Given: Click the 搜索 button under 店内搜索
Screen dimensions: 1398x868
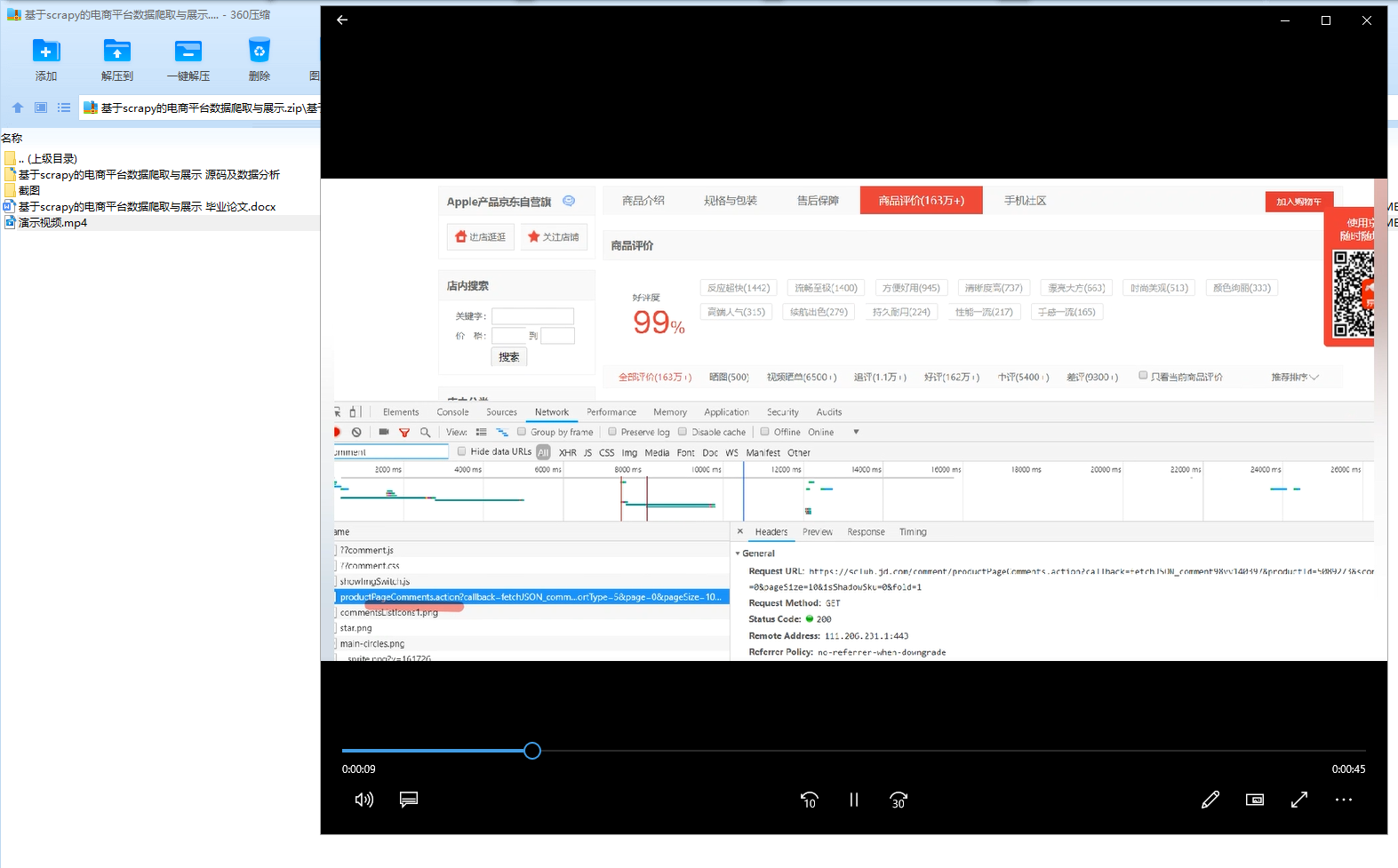Looking at the screenshot, I should point(509,357).
